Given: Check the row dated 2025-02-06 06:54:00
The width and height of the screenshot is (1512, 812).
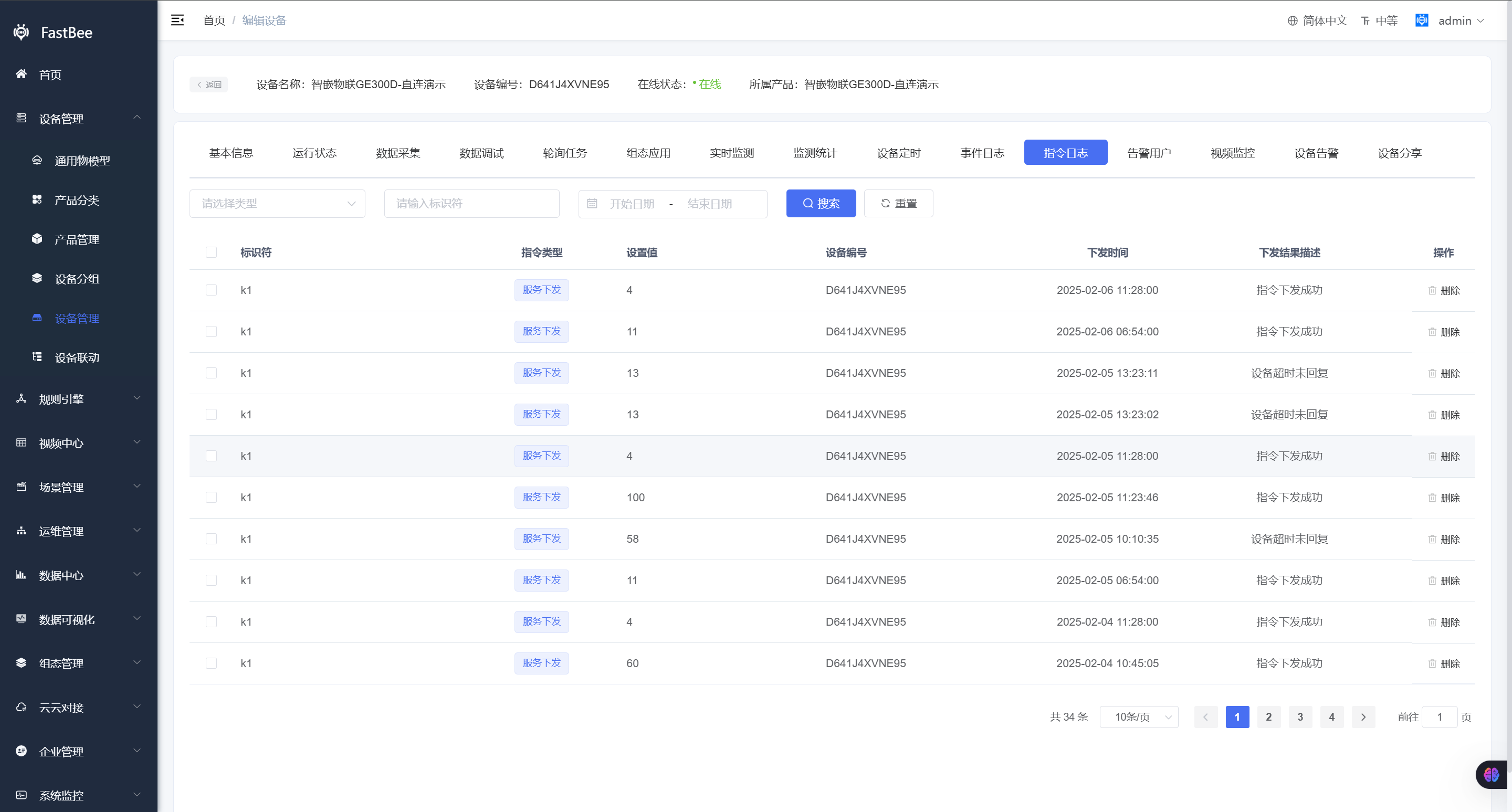Looking at the screenshot, I should (211, 332).
